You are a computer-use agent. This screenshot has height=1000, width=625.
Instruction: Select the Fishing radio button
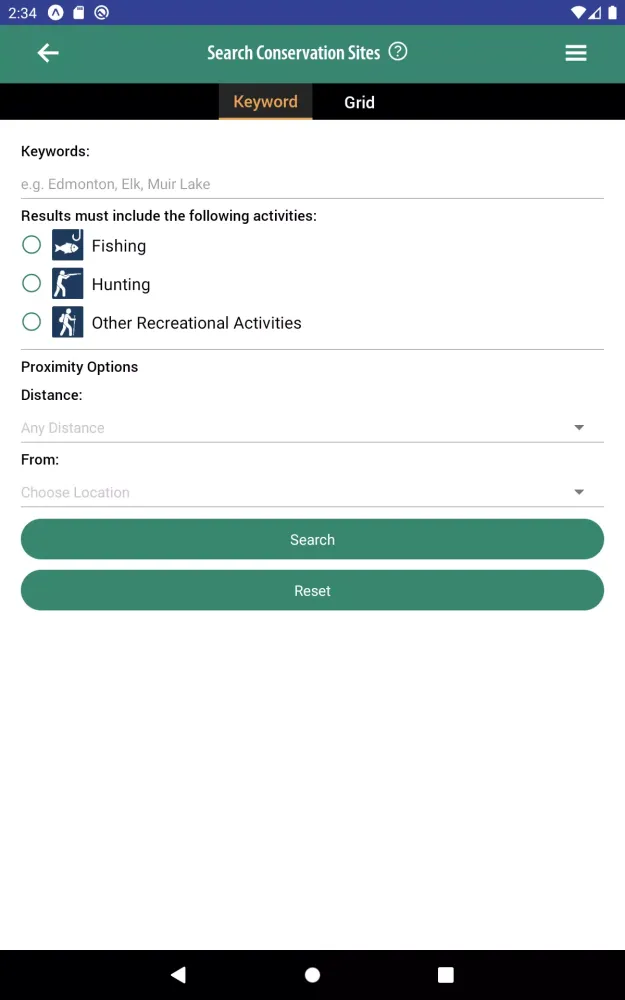[32, 245]
